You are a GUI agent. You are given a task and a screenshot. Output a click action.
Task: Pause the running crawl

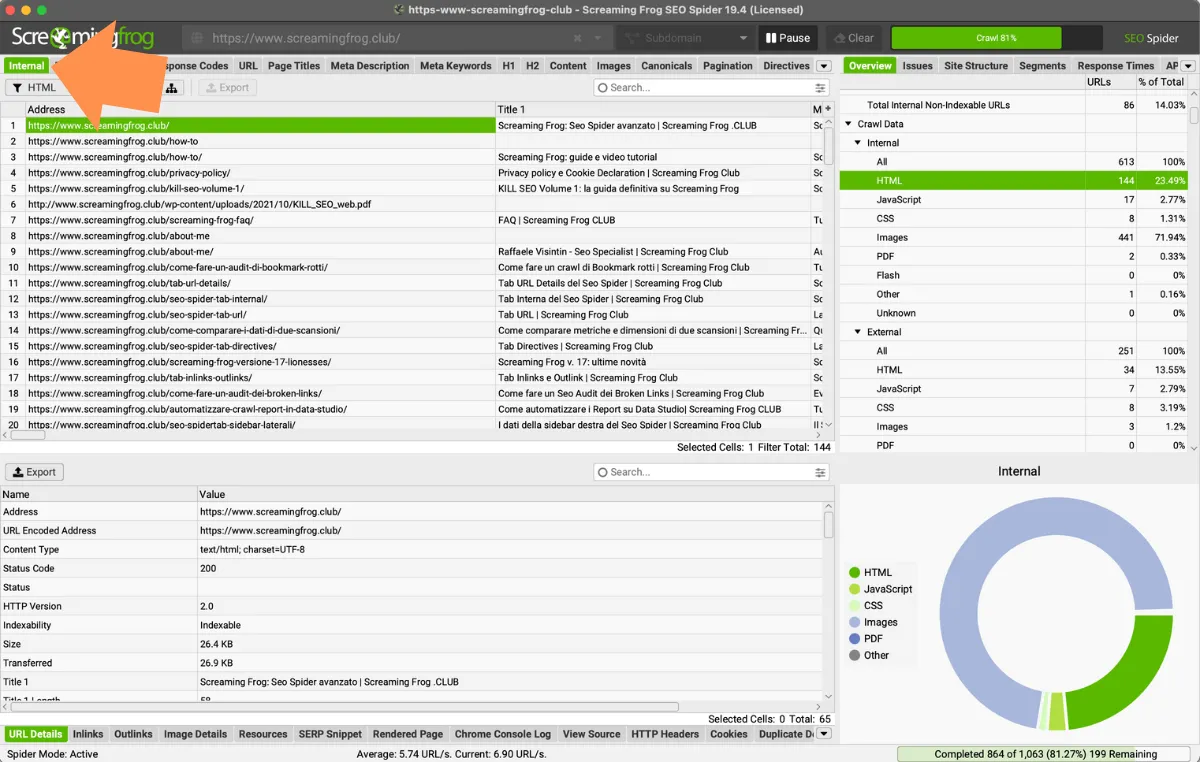pos(787,38)
